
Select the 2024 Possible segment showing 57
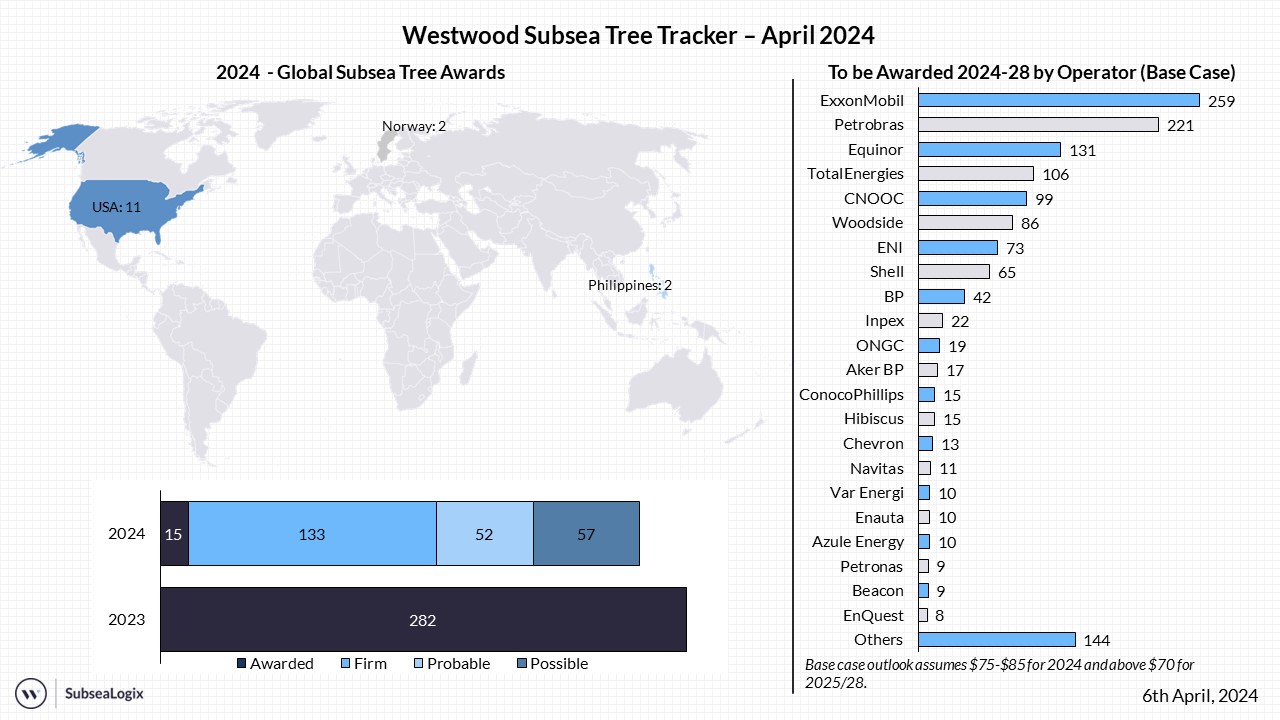click(x=586, y=534)
